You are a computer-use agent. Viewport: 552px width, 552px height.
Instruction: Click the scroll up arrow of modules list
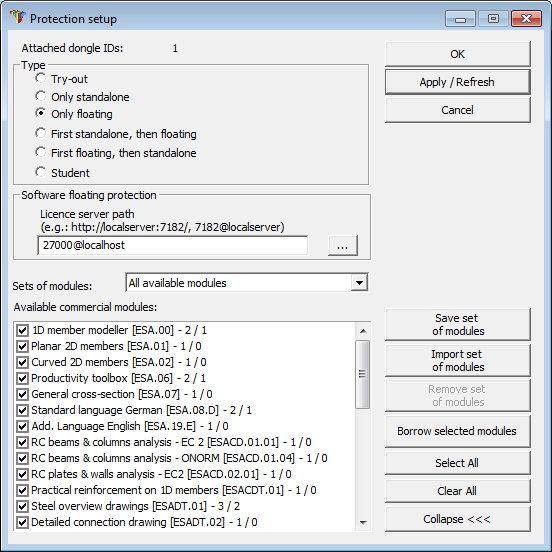coord(363,331)
